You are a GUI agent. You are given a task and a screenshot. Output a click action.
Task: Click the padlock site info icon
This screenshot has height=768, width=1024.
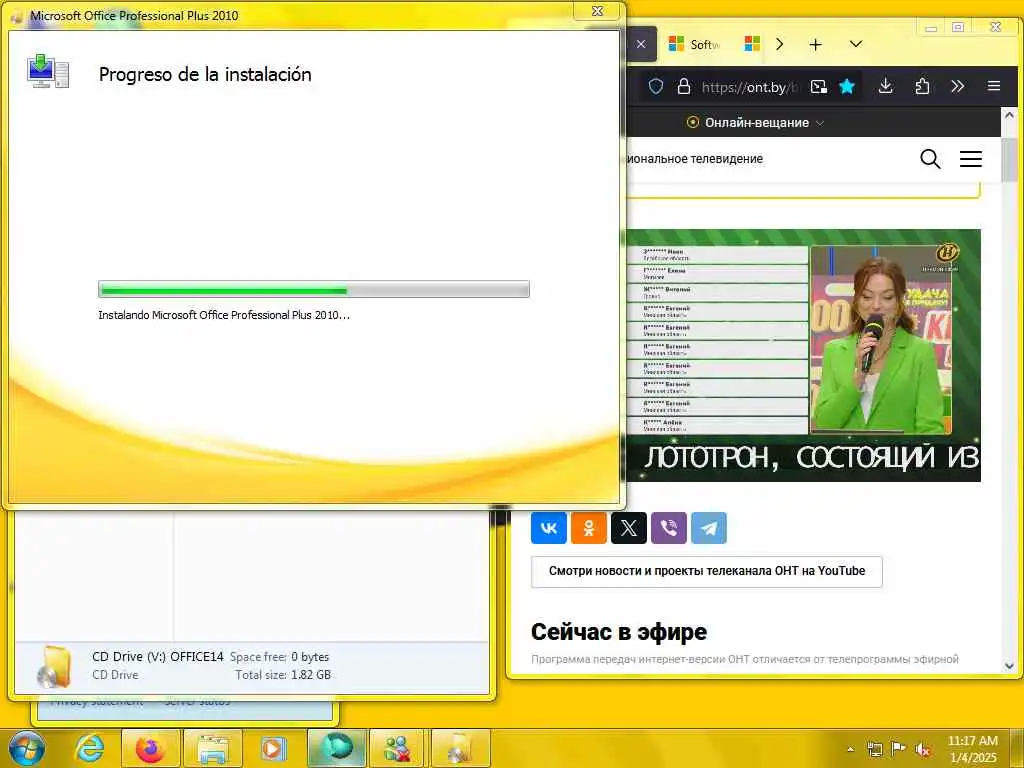click(684, 86)
